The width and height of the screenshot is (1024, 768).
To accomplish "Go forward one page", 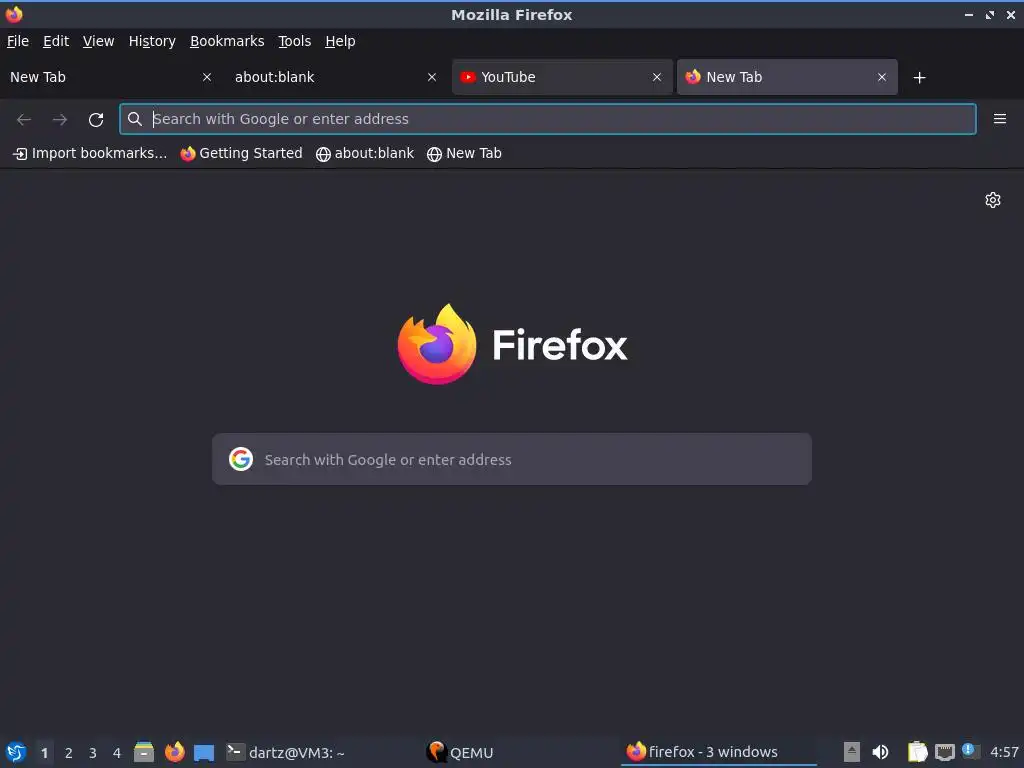I will (60, 119).
